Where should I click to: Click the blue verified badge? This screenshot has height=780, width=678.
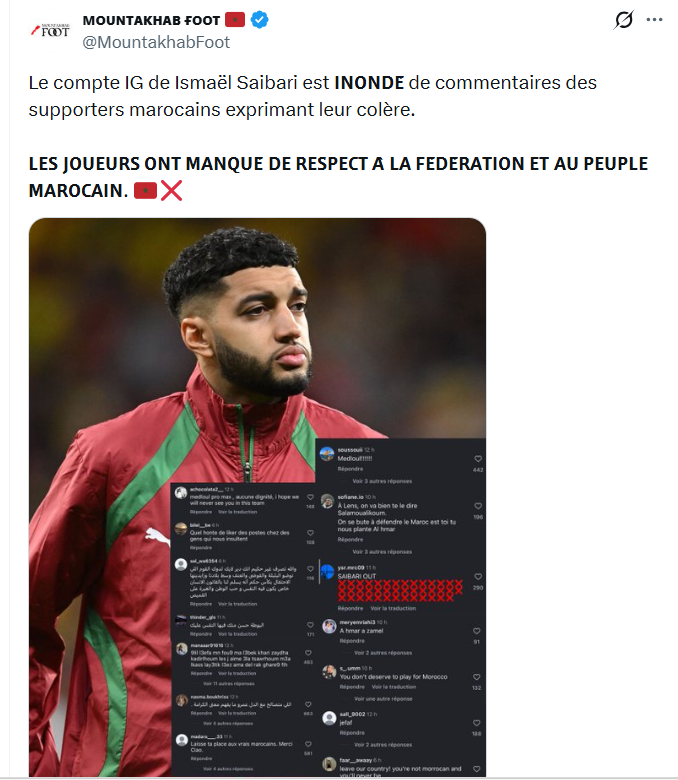259,20
